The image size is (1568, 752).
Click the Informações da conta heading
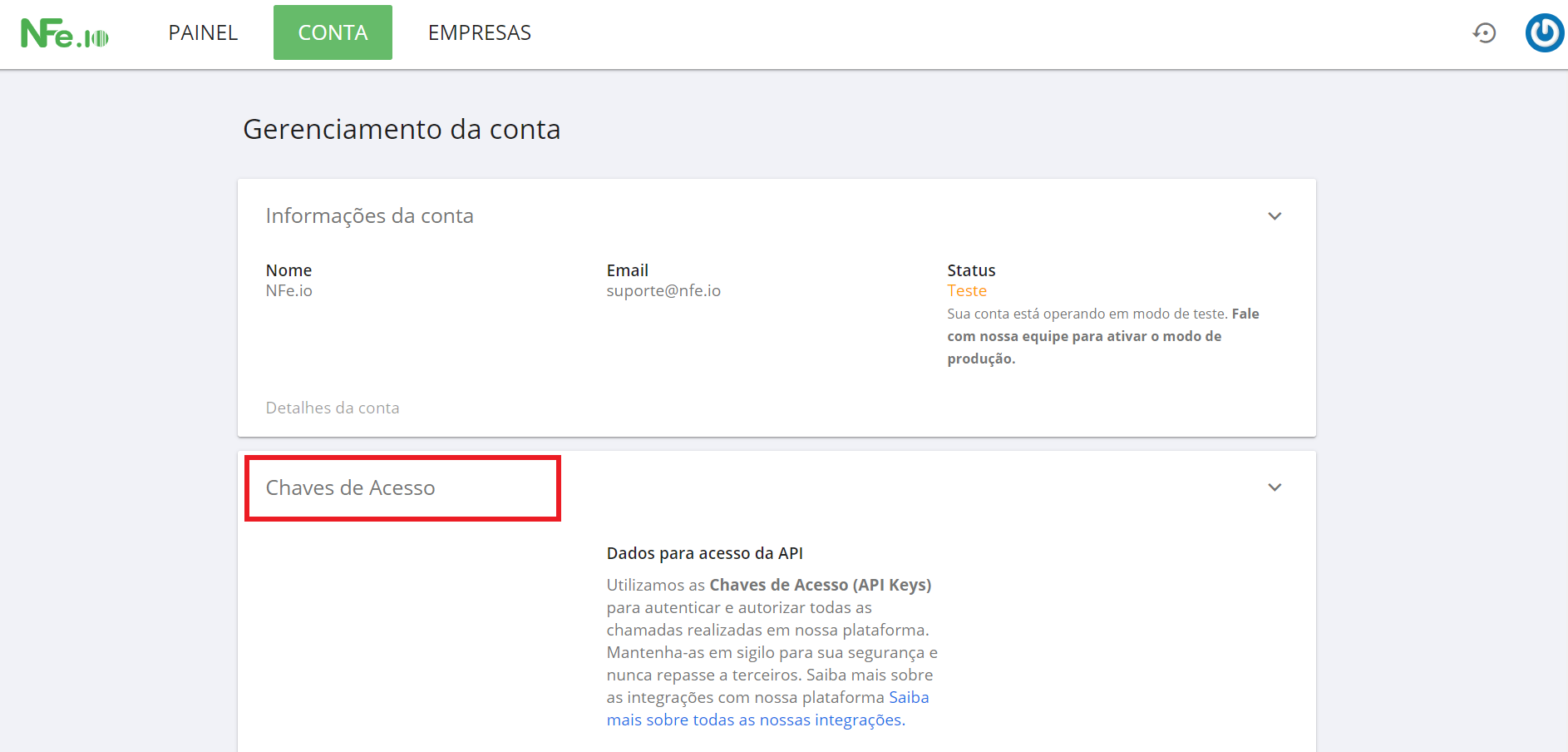pos(369,216)
